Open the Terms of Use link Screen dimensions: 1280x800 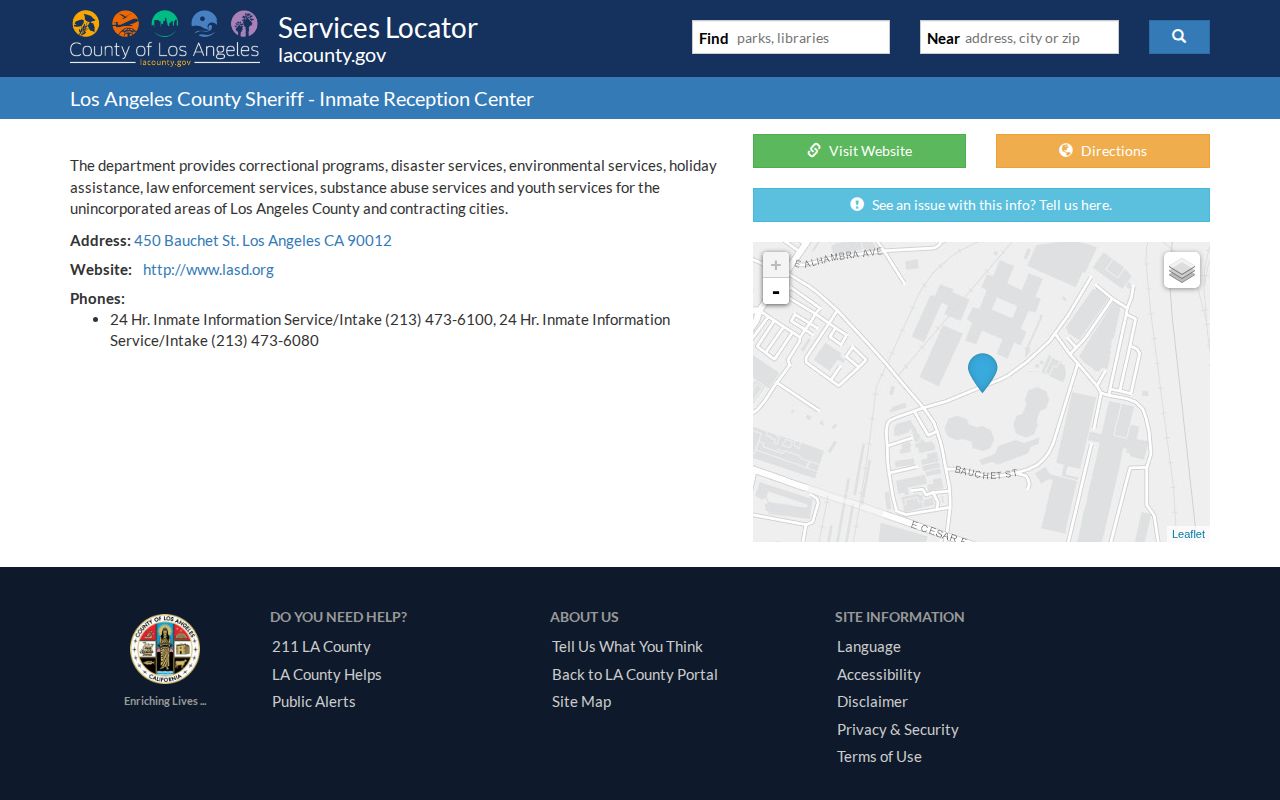pos(879,757)
